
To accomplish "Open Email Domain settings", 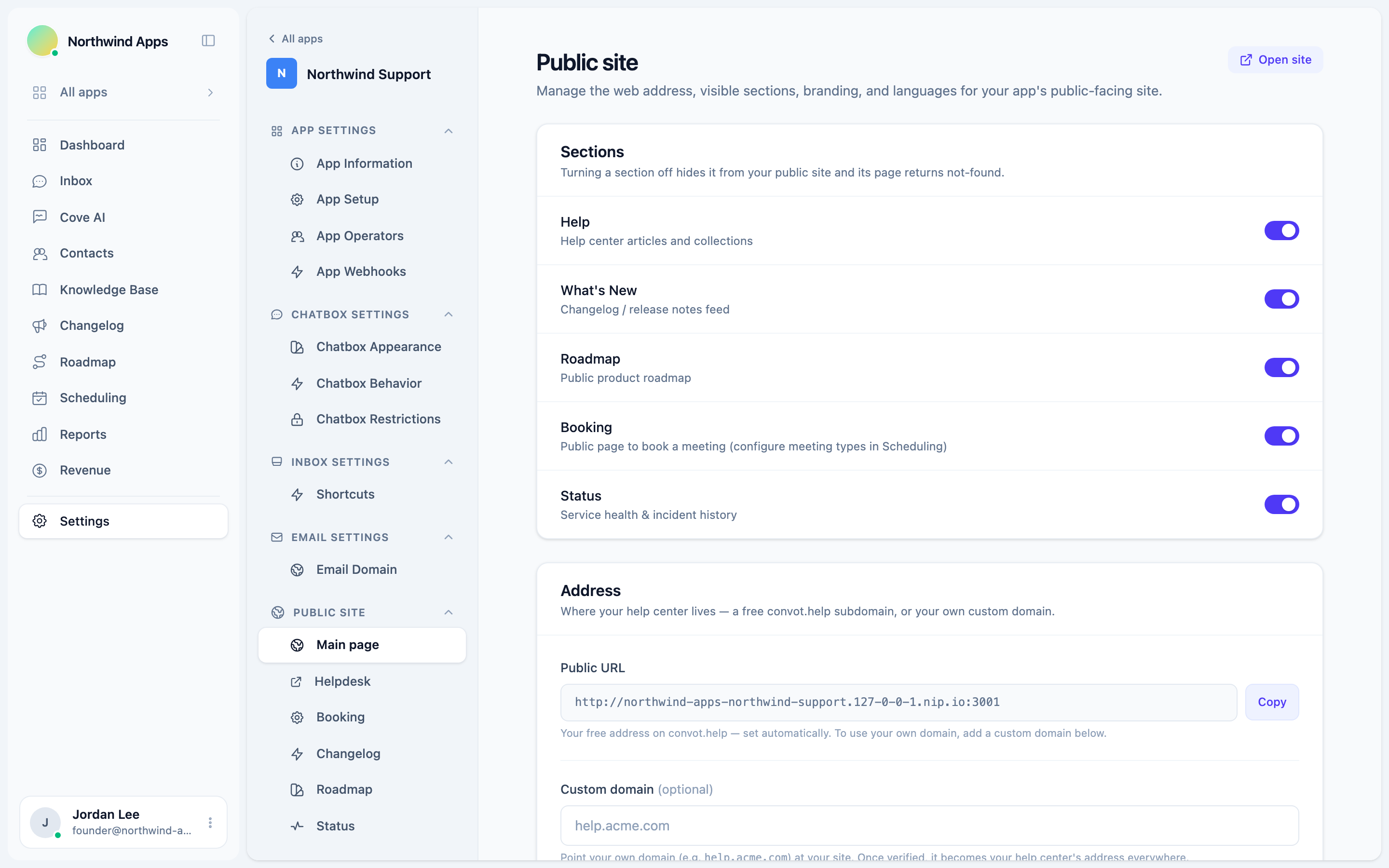I will [x=362, y=570].
